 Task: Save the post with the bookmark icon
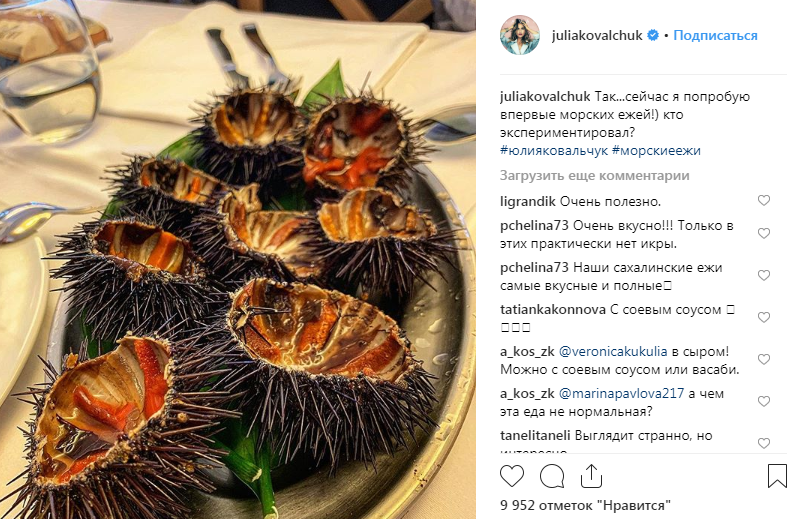777,476
